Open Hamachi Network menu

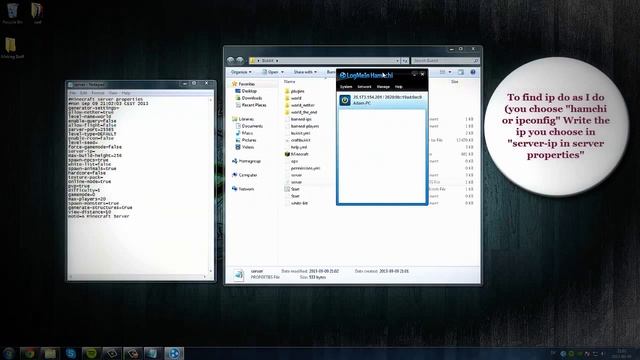point(364,87)
